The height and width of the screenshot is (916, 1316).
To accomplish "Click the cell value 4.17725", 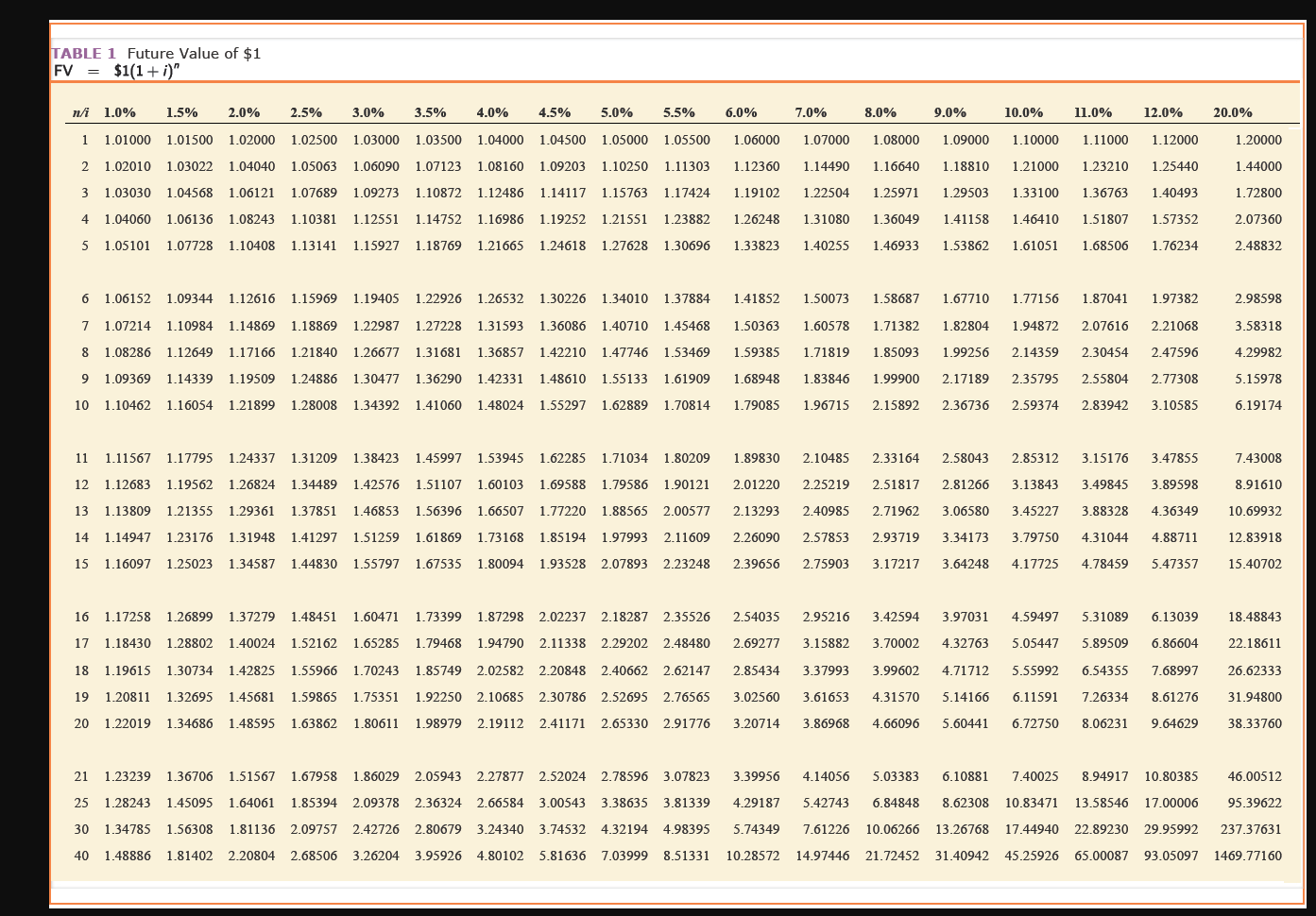I will point(1035,564).
